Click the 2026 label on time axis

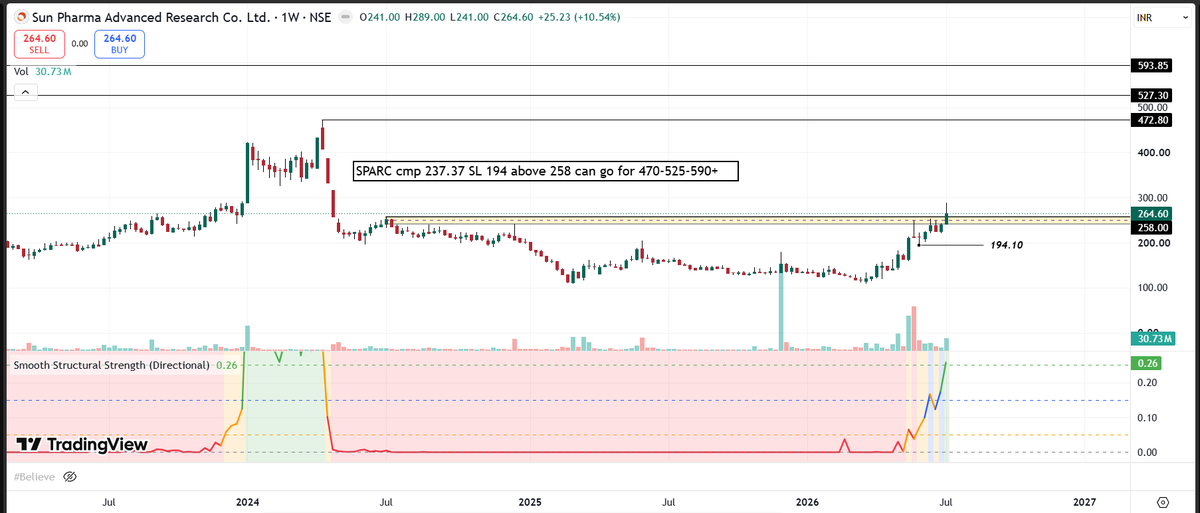point(808,501)
